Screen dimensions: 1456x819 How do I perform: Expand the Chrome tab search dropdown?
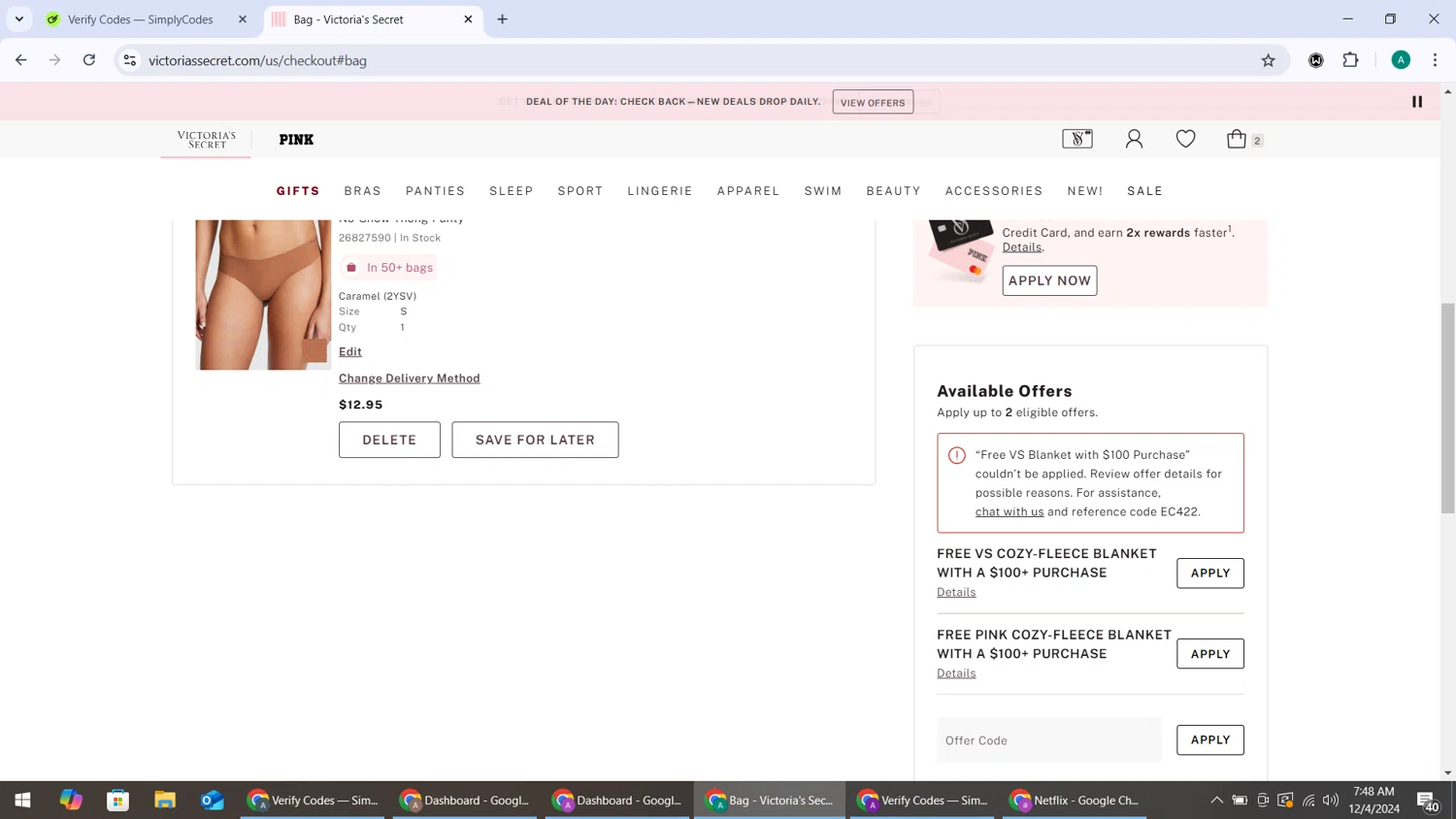19,19
